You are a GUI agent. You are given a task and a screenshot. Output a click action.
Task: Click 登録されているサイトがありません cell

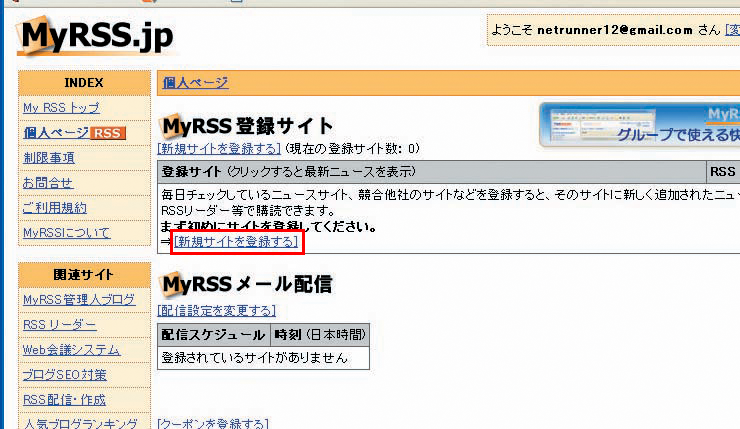(x=263, y=358)
